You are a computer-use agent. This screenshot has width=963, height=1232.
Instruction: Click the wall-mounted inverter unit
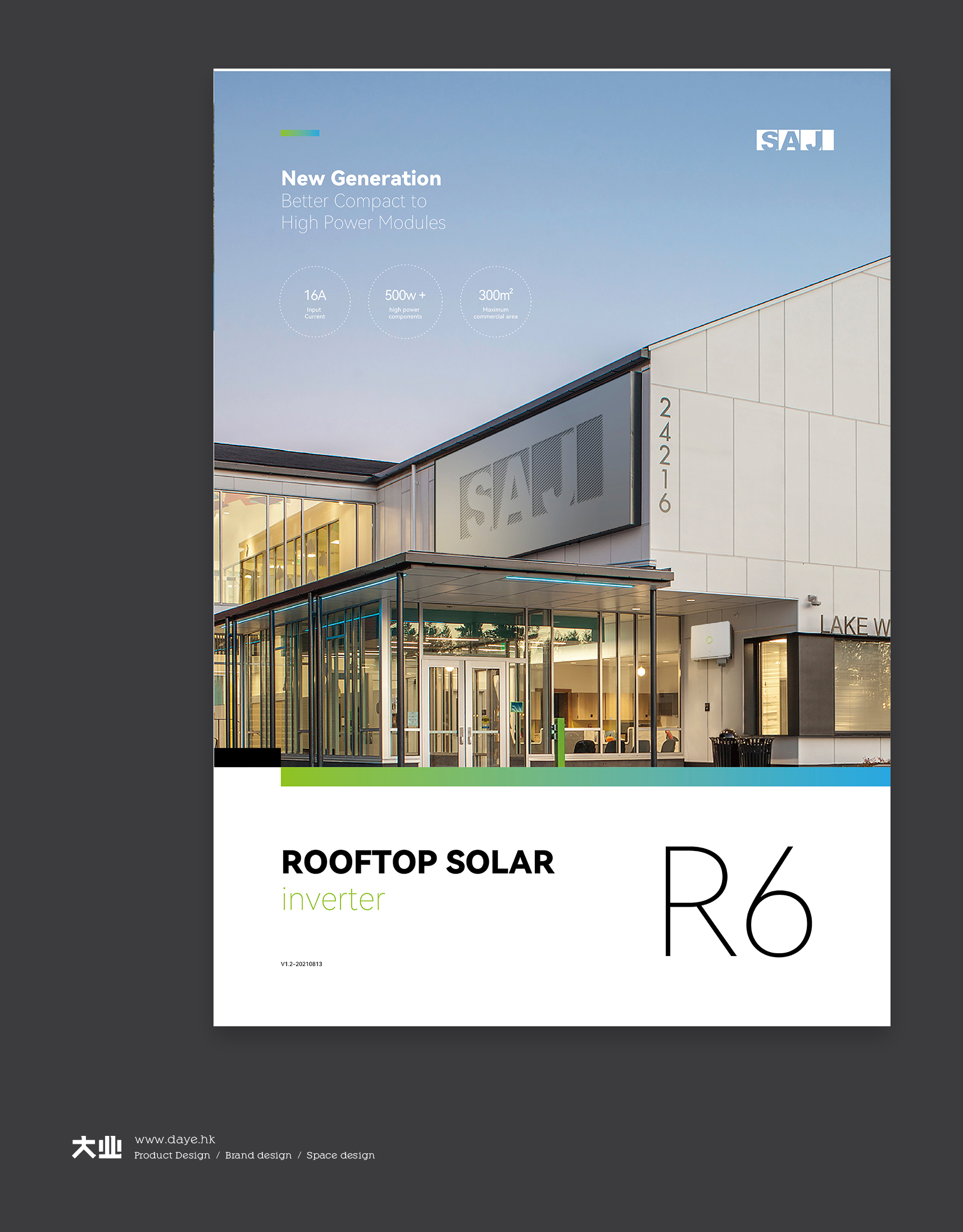(712, 641)
